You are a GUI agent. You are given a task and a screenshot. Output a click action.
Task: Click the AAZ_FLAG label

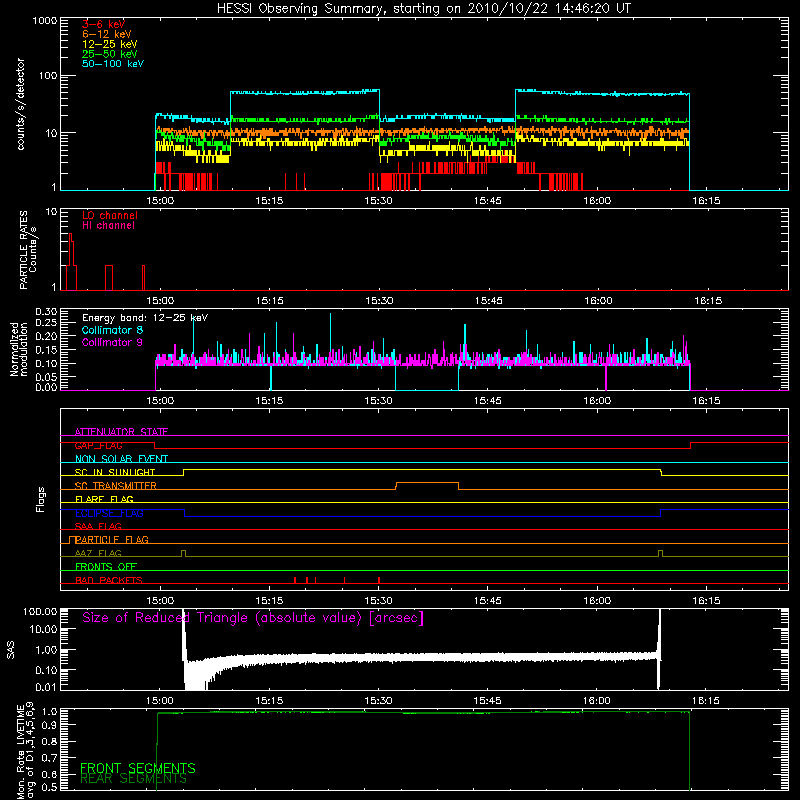point(98,553)
